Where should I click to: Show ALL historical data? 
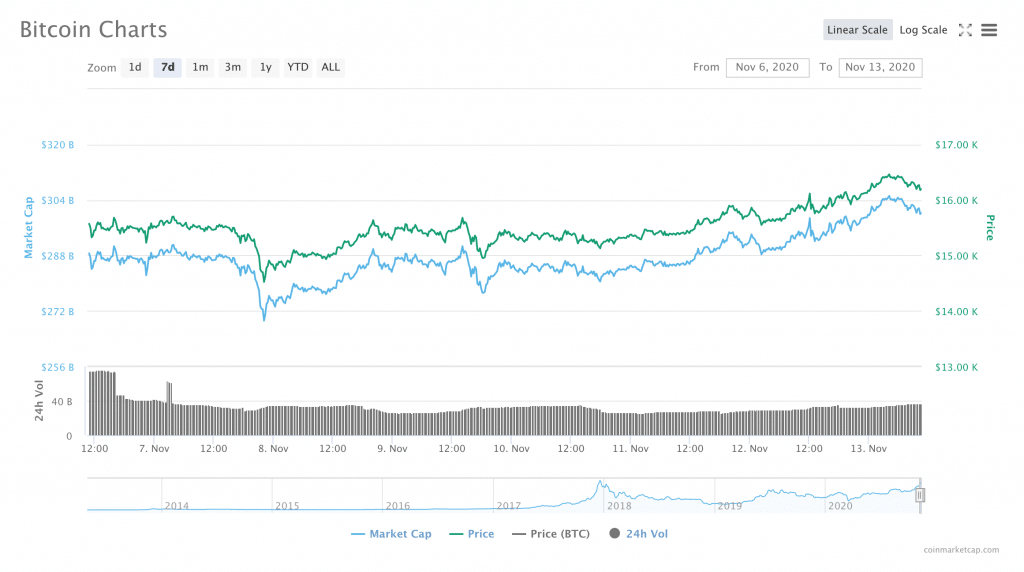coord(330,67)
